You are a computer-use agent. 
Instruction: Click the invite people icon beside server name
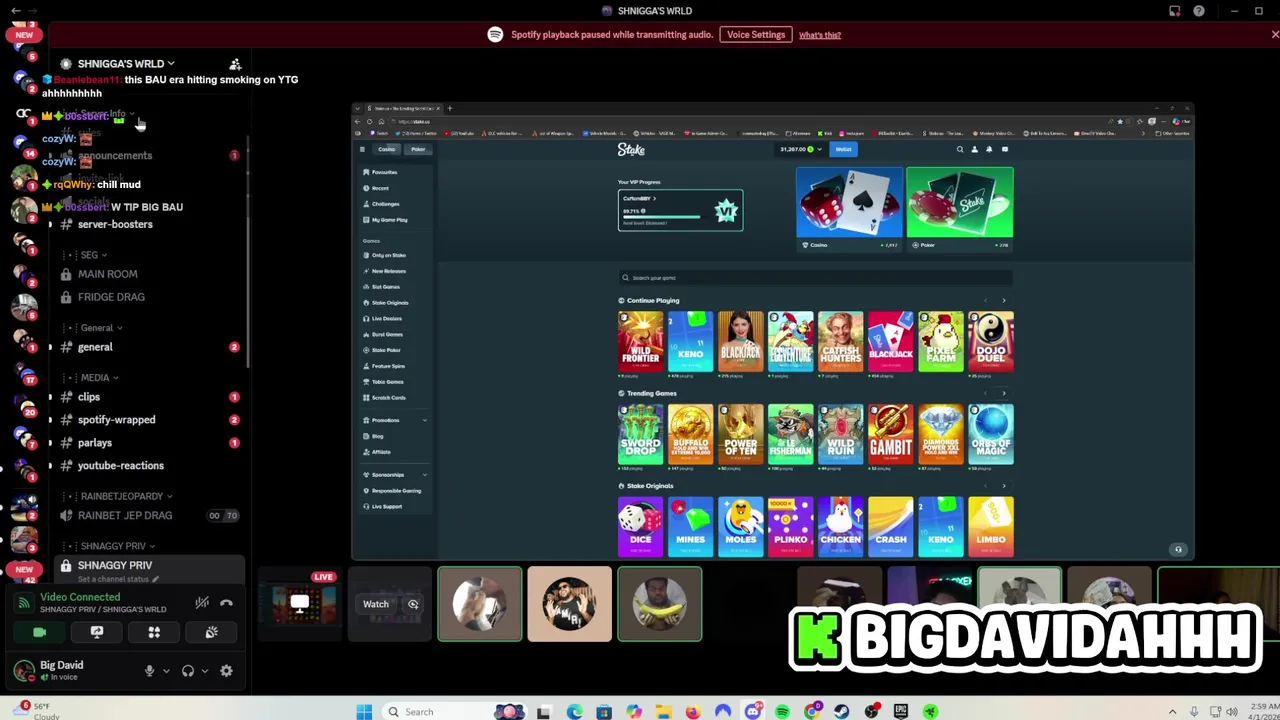click(235, 64)
